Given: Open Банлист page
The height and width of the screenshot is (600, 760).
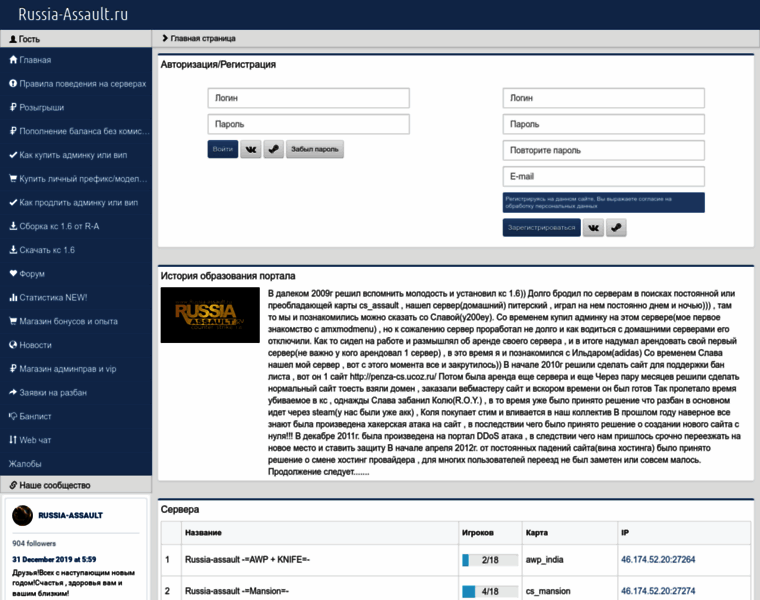Looking at the screenshot, I should [x=30, y=416].
